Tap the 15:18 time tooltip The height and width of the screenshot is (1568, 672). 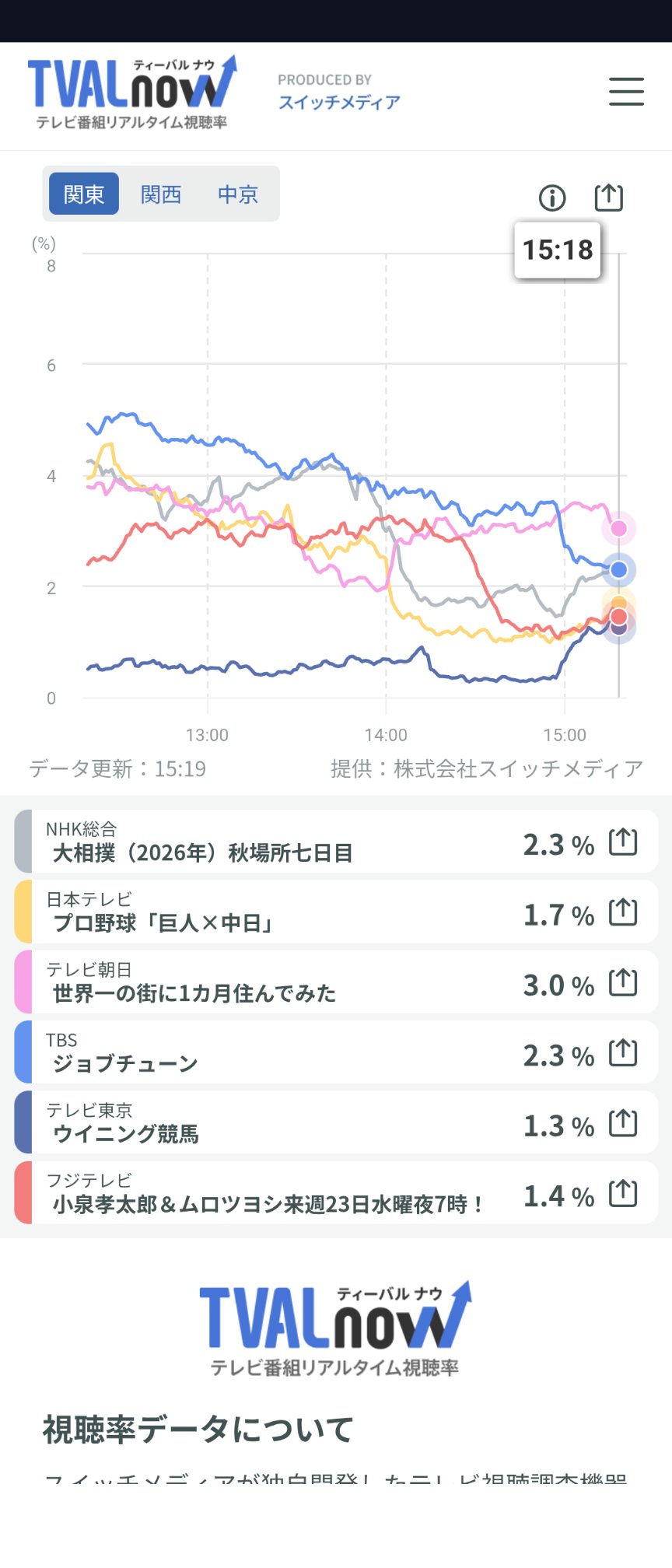coord(558,250)
